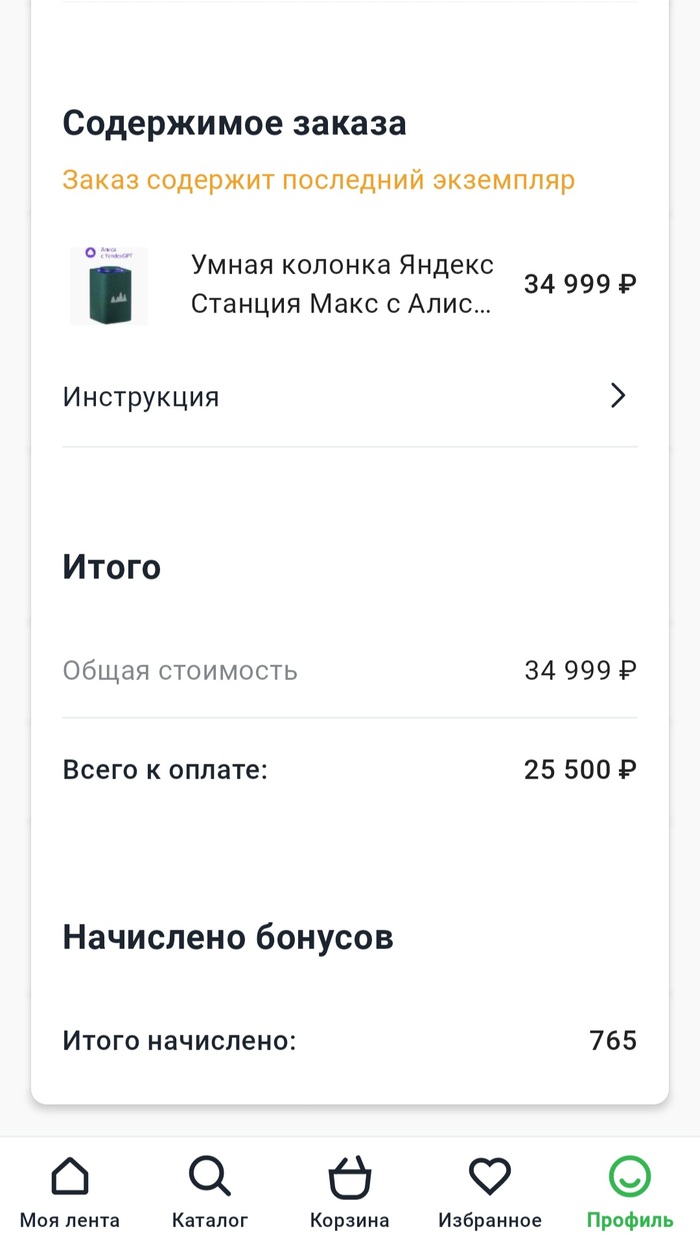Tap the Содержимое заказа heading
This screenshot has height=1259, width=700.
tap(234, 124)
